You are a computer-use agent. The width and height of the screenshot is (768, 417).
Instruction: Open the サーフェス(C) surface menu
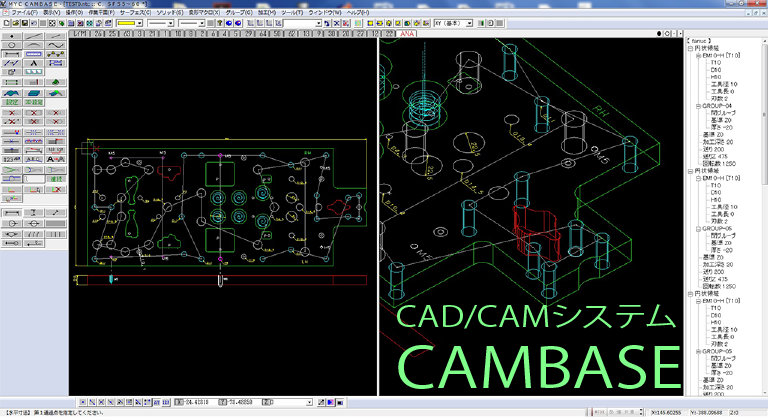point(136,12)
